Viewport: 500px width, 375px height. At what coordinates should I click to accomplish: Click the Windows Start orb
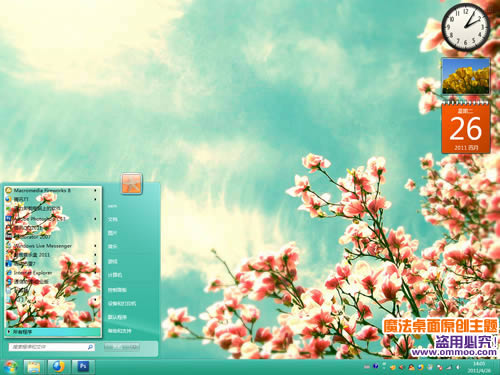[x=10, y=367]
